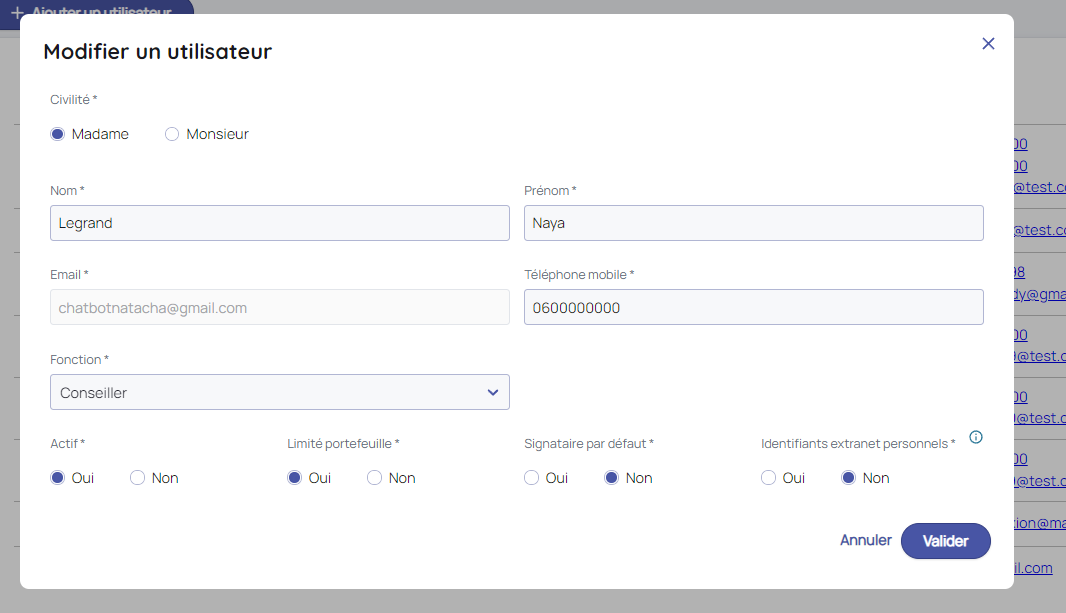Choose Non for Limité portefeuille
The height and width of the screenshot is (613, 1066).
click(x=375, y=478)
